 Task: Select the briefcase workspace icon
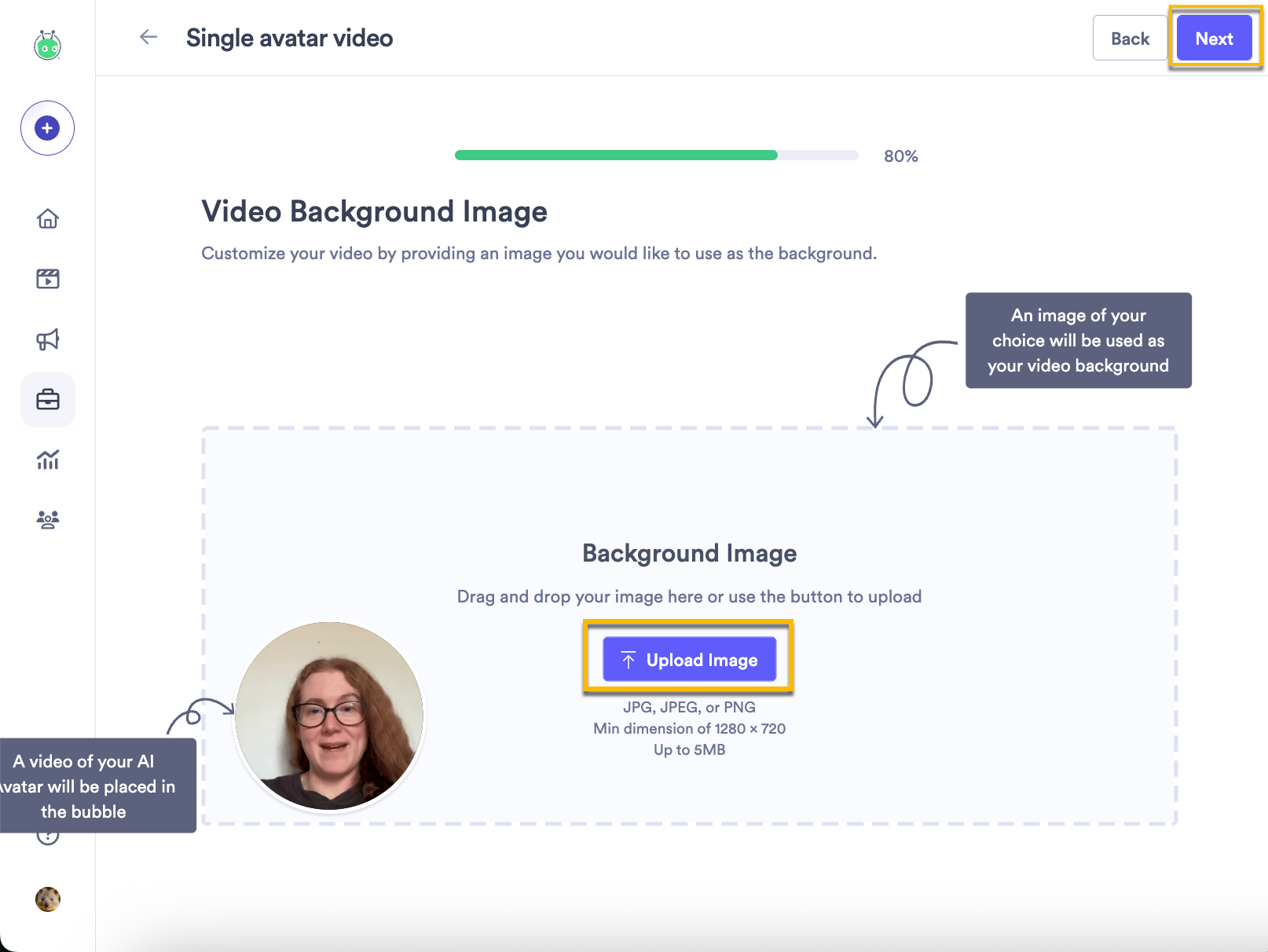(47, 400)
